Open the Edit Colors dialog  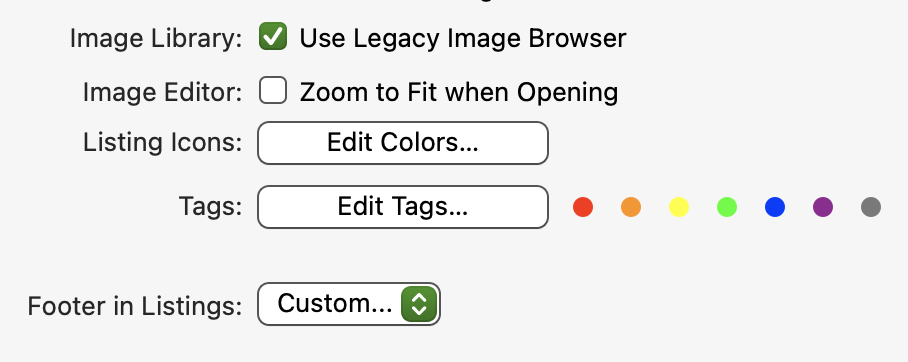coord(402,143)
